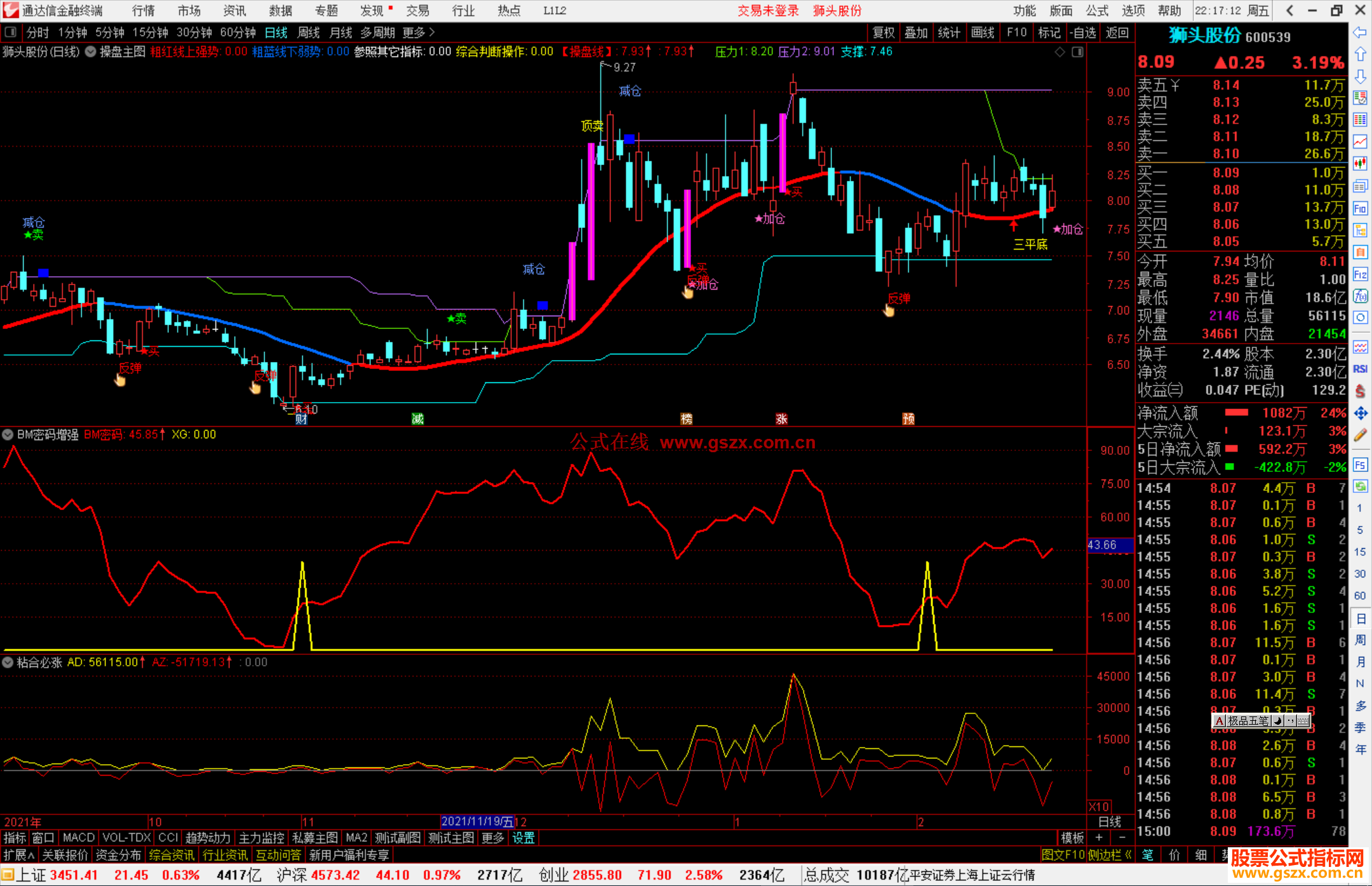The height and width of the screenshot is (886, 1372).
Task: Click the panel layout icon beside diamond
Action: (x=1077, y=52)
